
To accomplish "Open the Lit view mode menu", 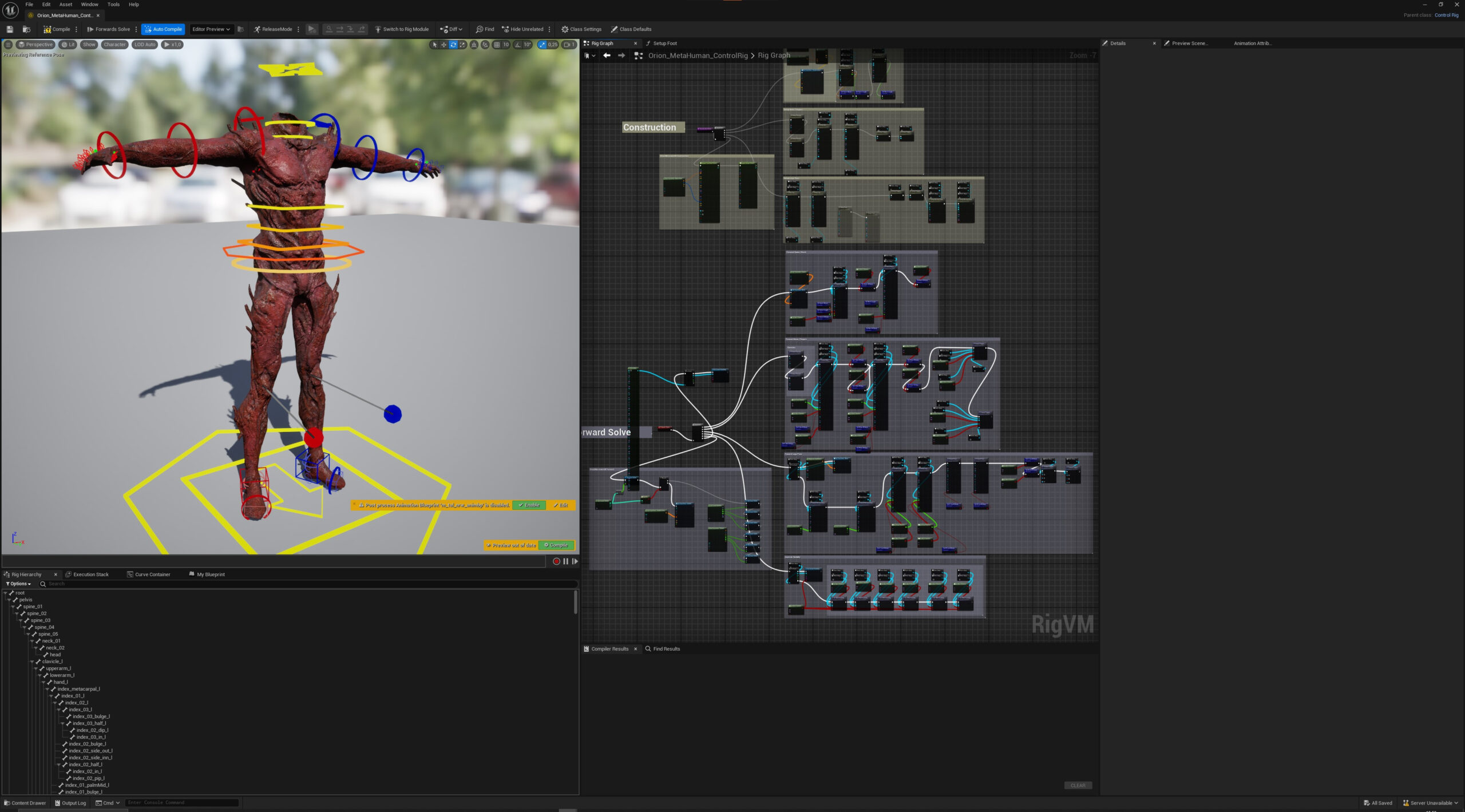I will pyautogui.click(x=68, y=45).
